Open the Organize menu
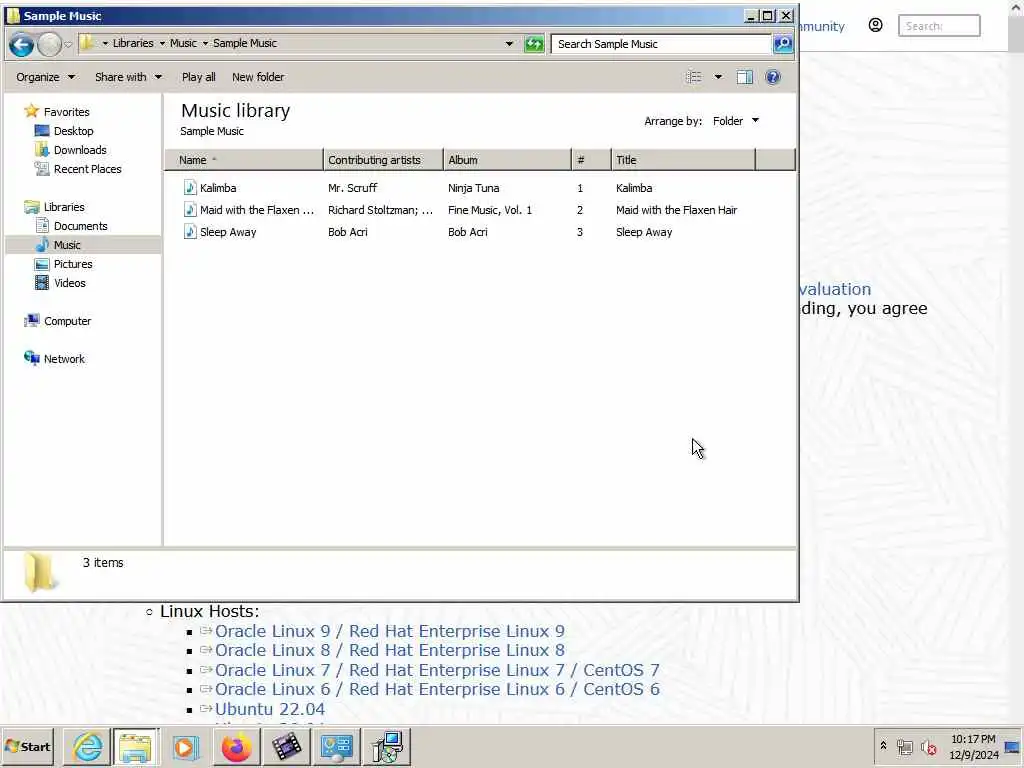The image size is (1024, 768). pyautogui.click(x=45, y=77)
